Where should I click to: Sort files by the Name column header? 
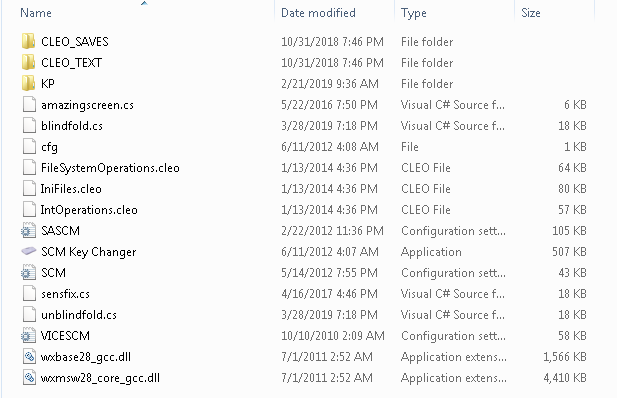36,13
